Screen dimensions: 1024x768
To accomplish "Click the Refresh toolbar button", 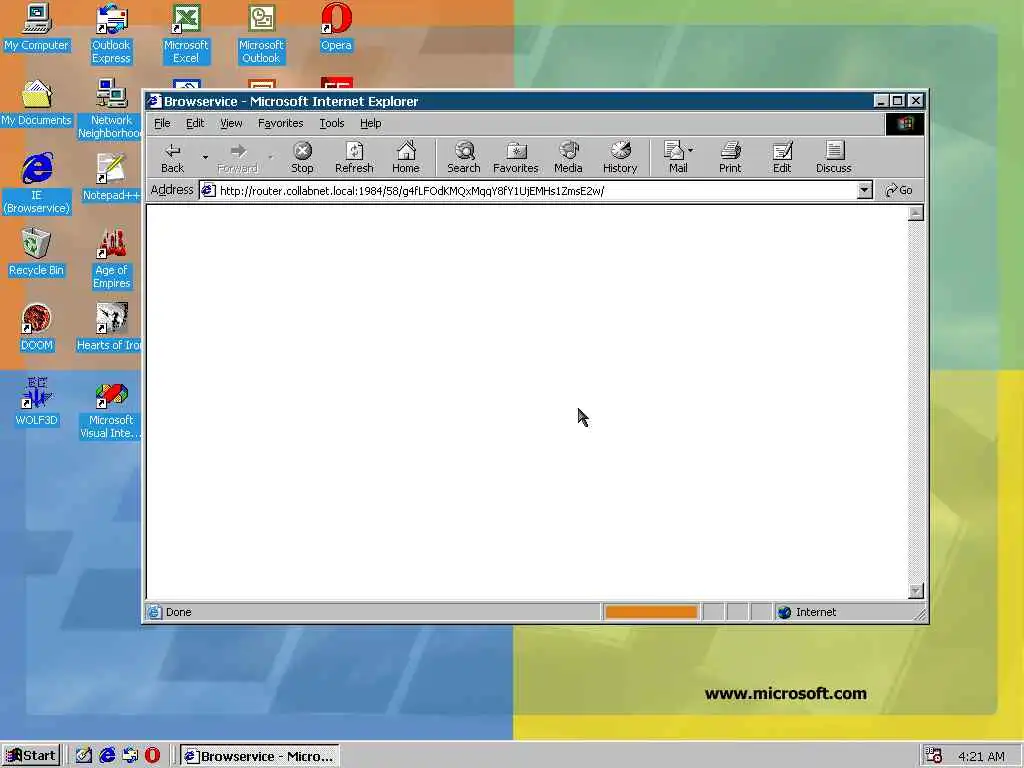I will coord(354,158).
